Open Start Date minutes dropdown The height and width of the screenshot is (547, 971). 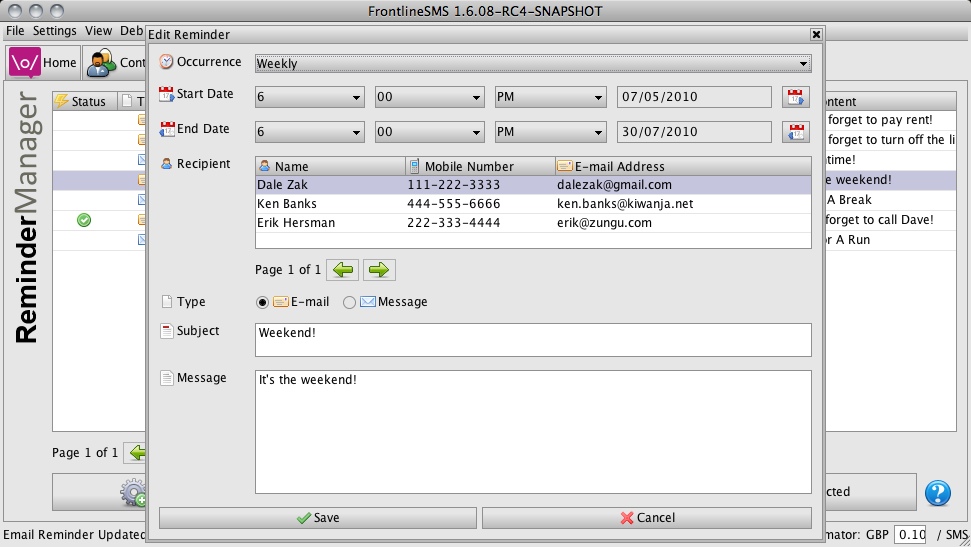click(x=429, y=97)
